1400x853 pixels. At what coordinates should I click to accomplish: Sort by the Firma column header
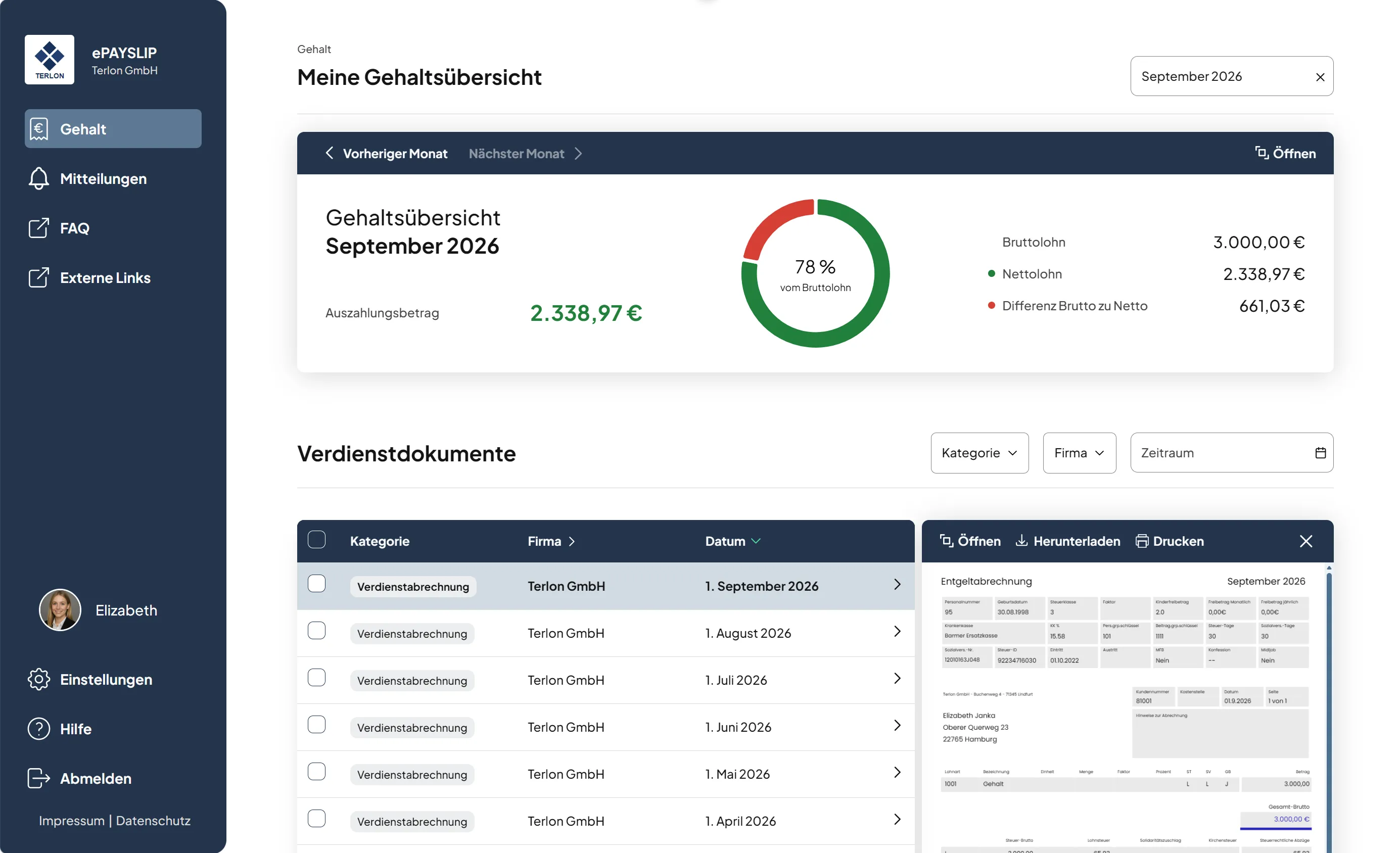pyautogui.click(x=551, y=541)
